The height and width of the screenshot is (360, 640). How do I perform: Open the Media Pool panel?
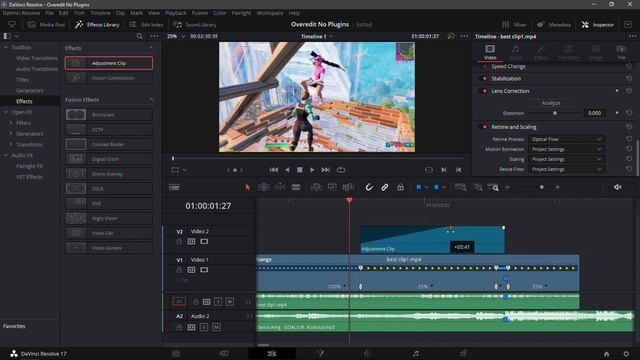coord(46,24)
